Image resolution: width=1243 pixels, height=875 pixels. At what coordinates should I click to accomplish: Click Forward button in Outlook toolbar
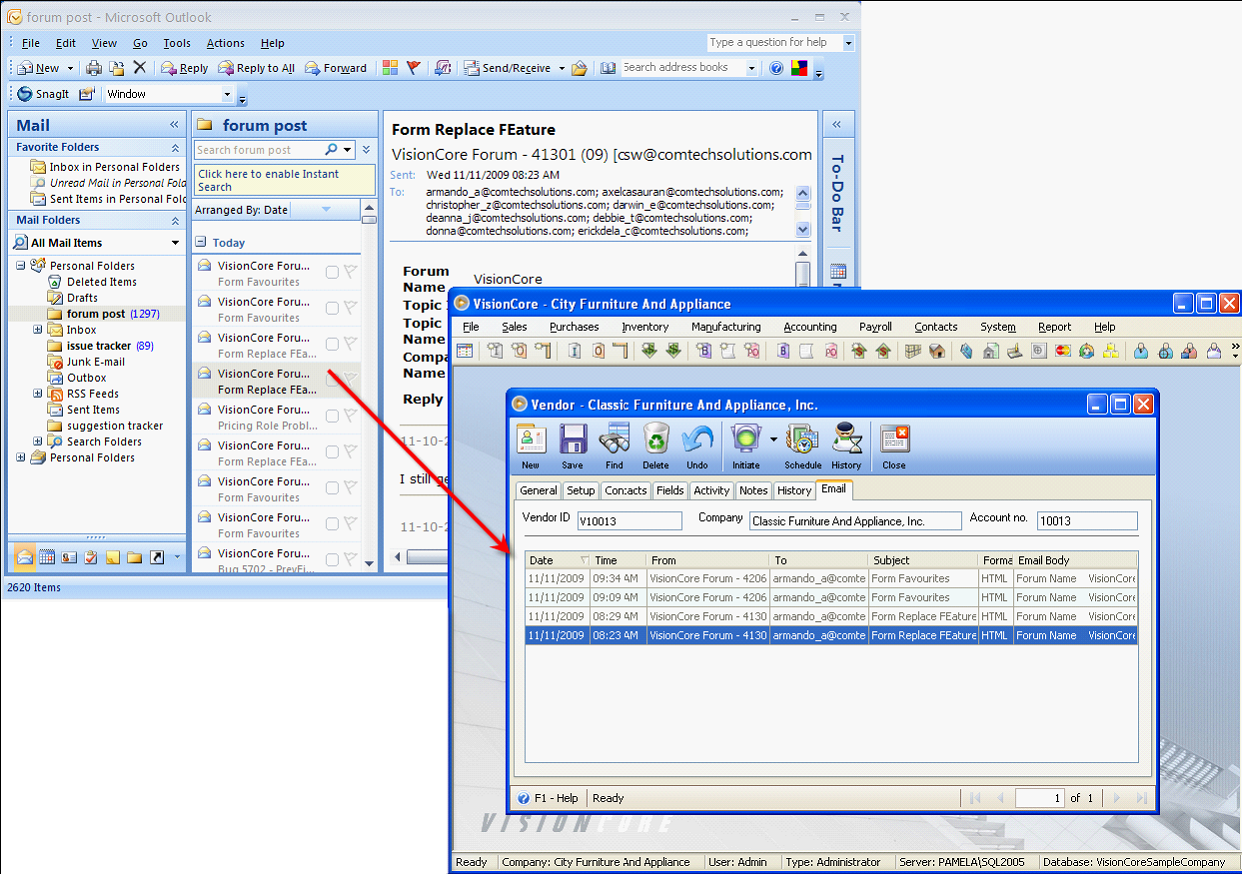click(336, 68)
